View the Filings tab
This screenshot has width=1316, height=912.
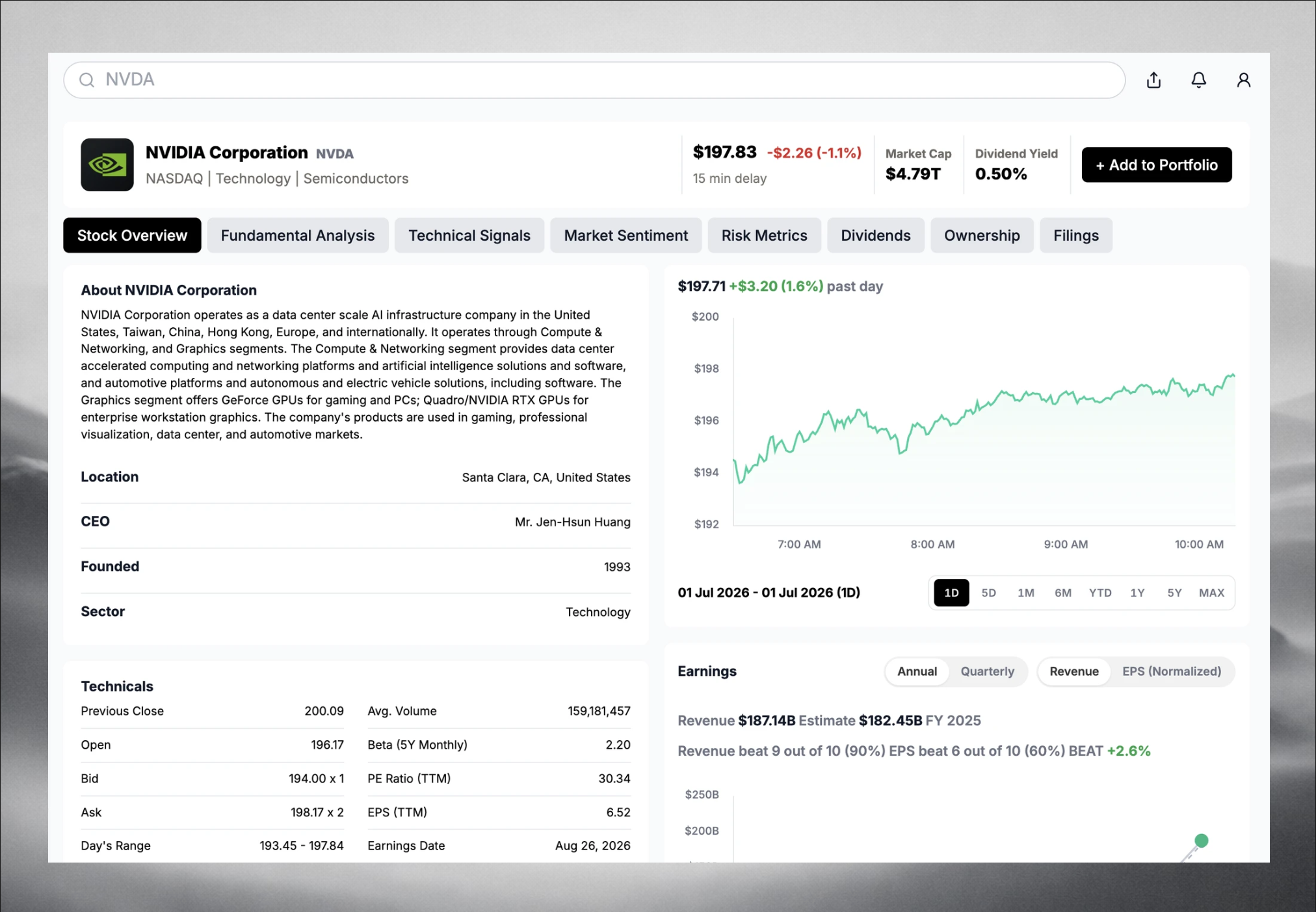click(x=1076, y=235)
